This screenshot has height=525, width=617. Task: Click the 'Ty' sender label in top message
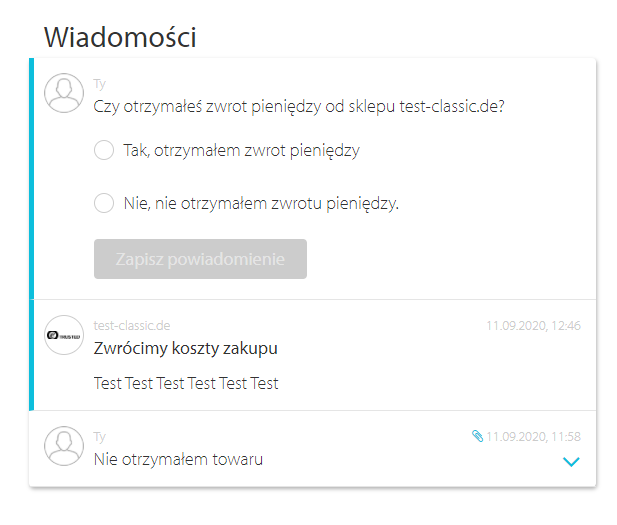tap(100, 84)
